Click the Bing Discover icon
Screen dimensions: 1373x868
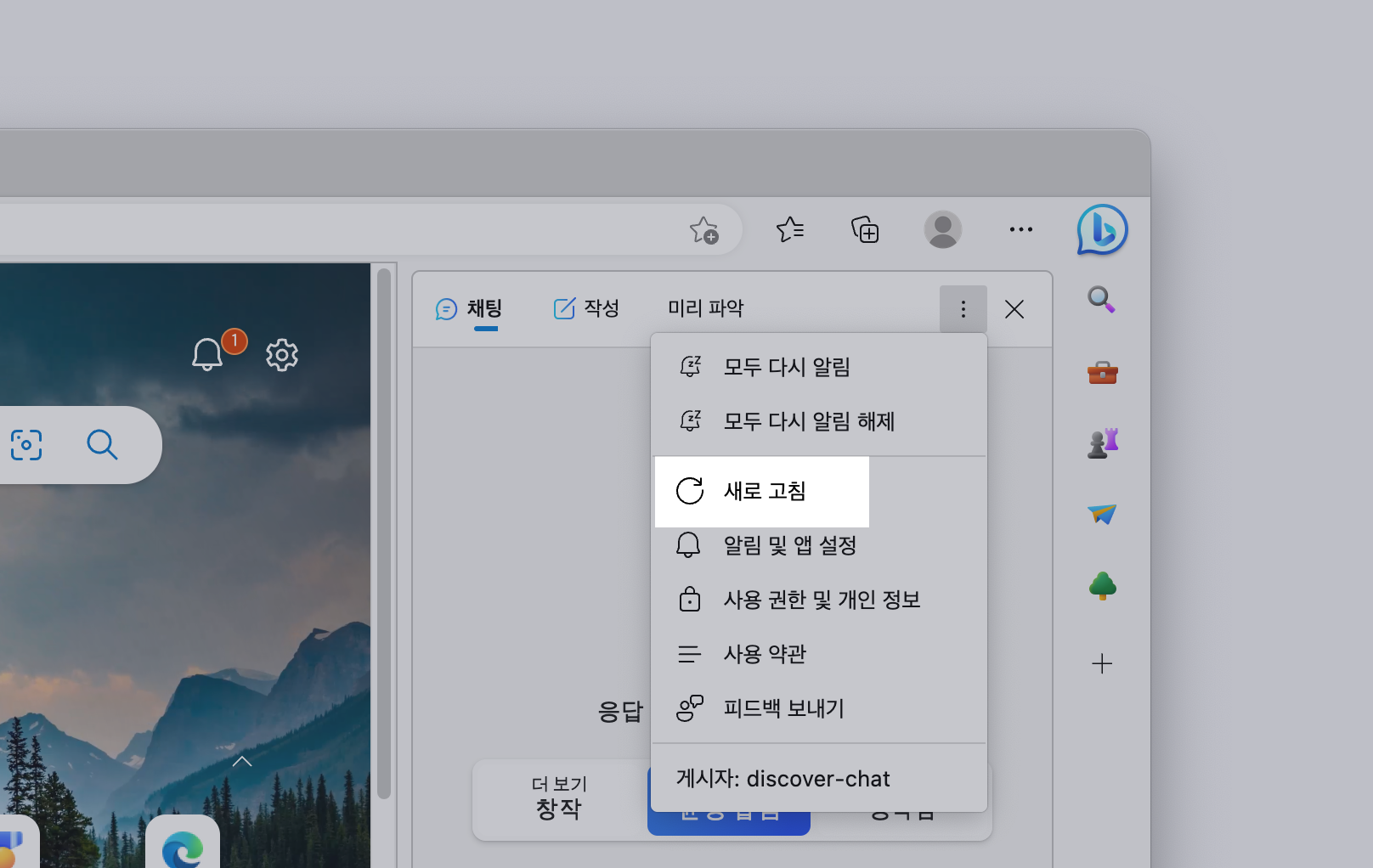point(1102,229)
